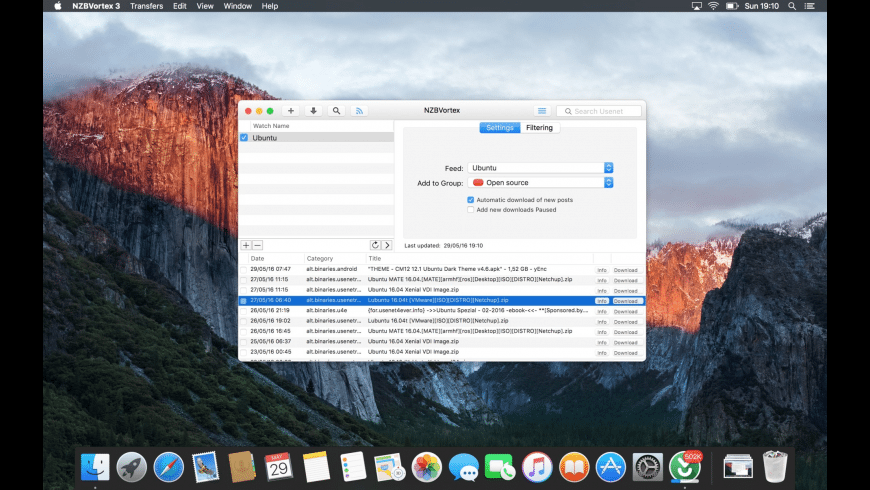Screen dimensions: 870x490
Task: Expand the Add to Group dropdown
Action: [540, 183]
